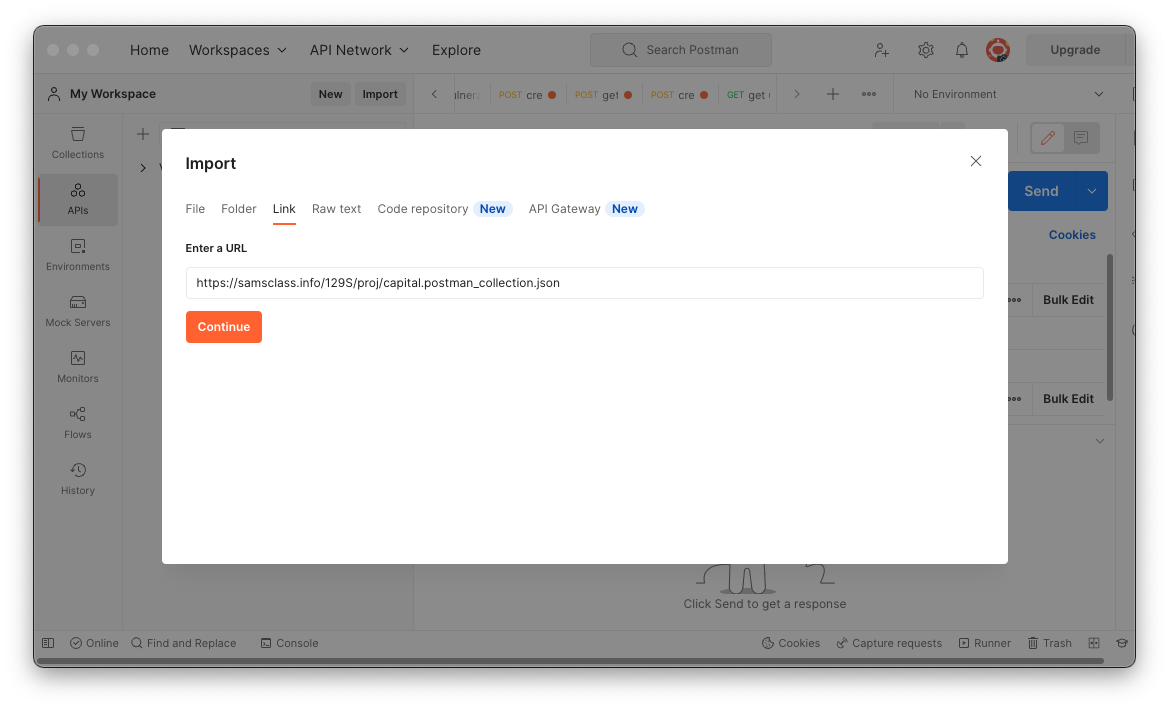The image size is (1169, 709).
Task: Open the Trash
Action: point(1049,643)
